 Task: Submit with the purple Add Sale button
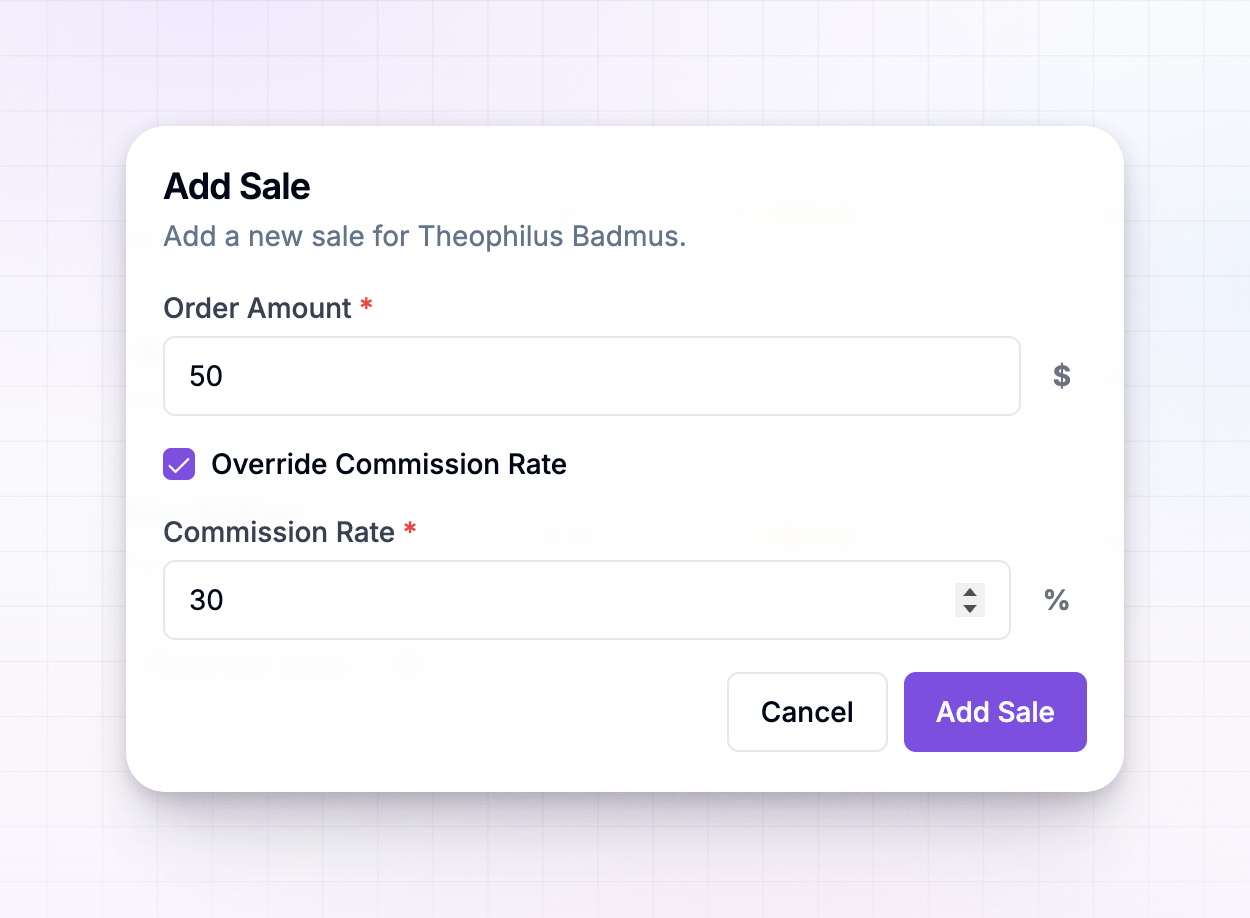995,712
